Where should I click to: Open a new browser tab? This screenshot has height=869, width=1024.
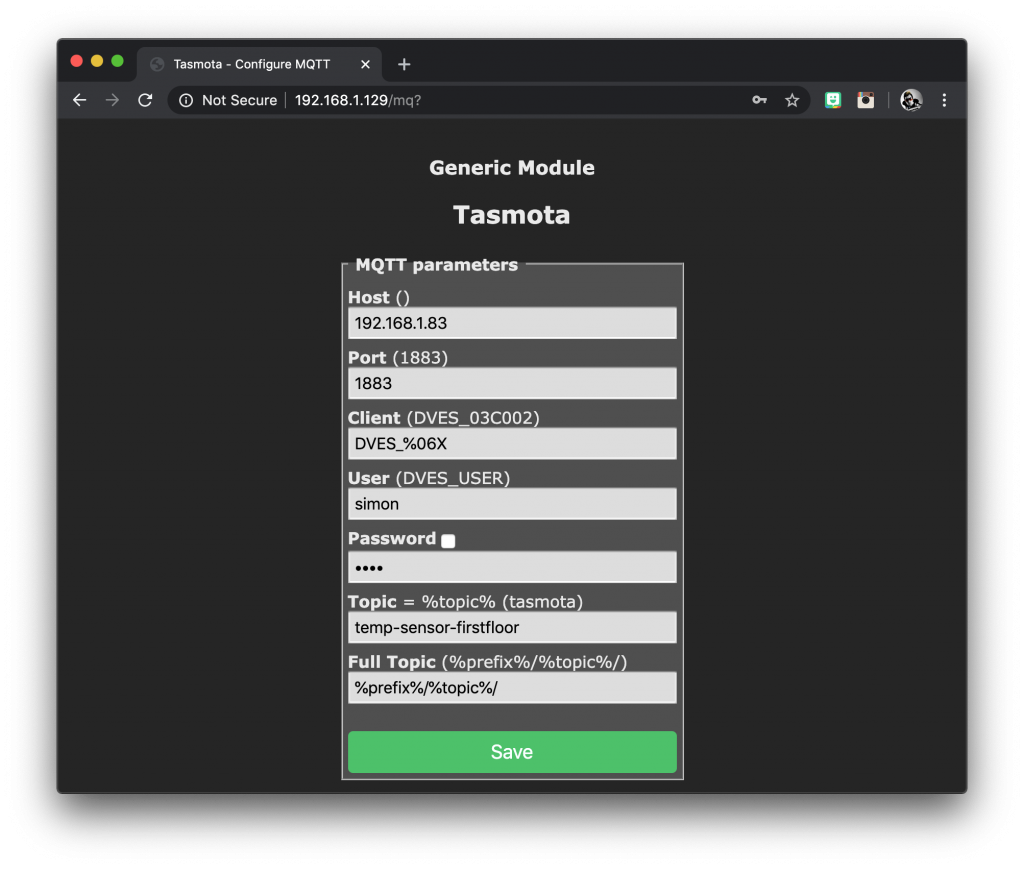[x=404, y=64]
